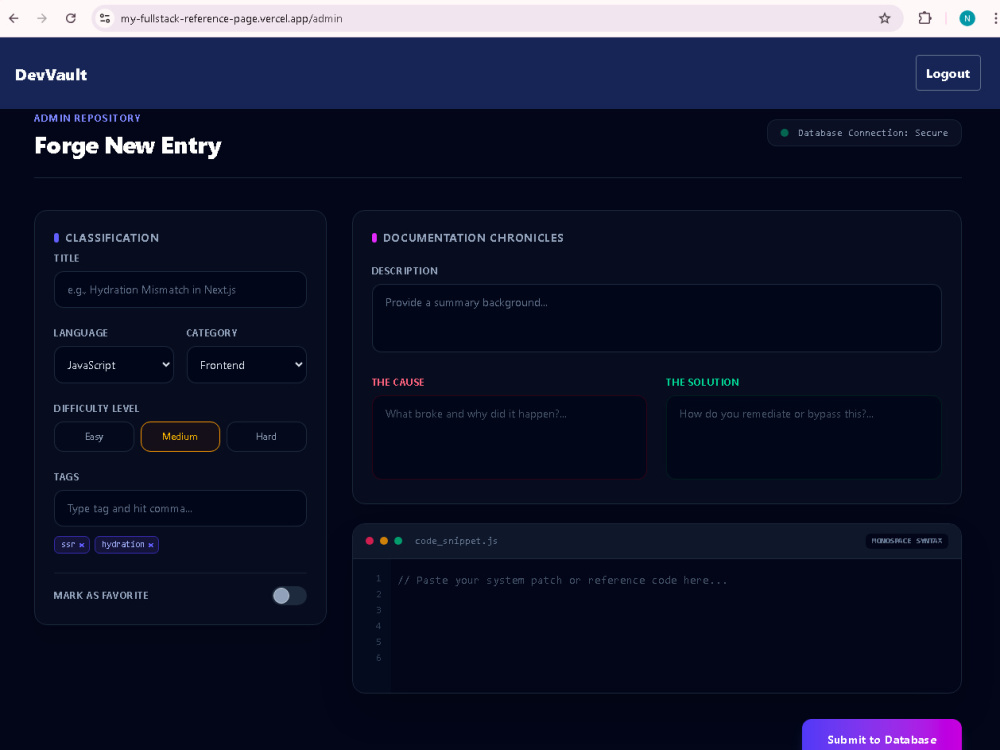This screenshot has height=750, width=1000.
Task: Click into The Cause text area
Action: (x=510, y=437)
